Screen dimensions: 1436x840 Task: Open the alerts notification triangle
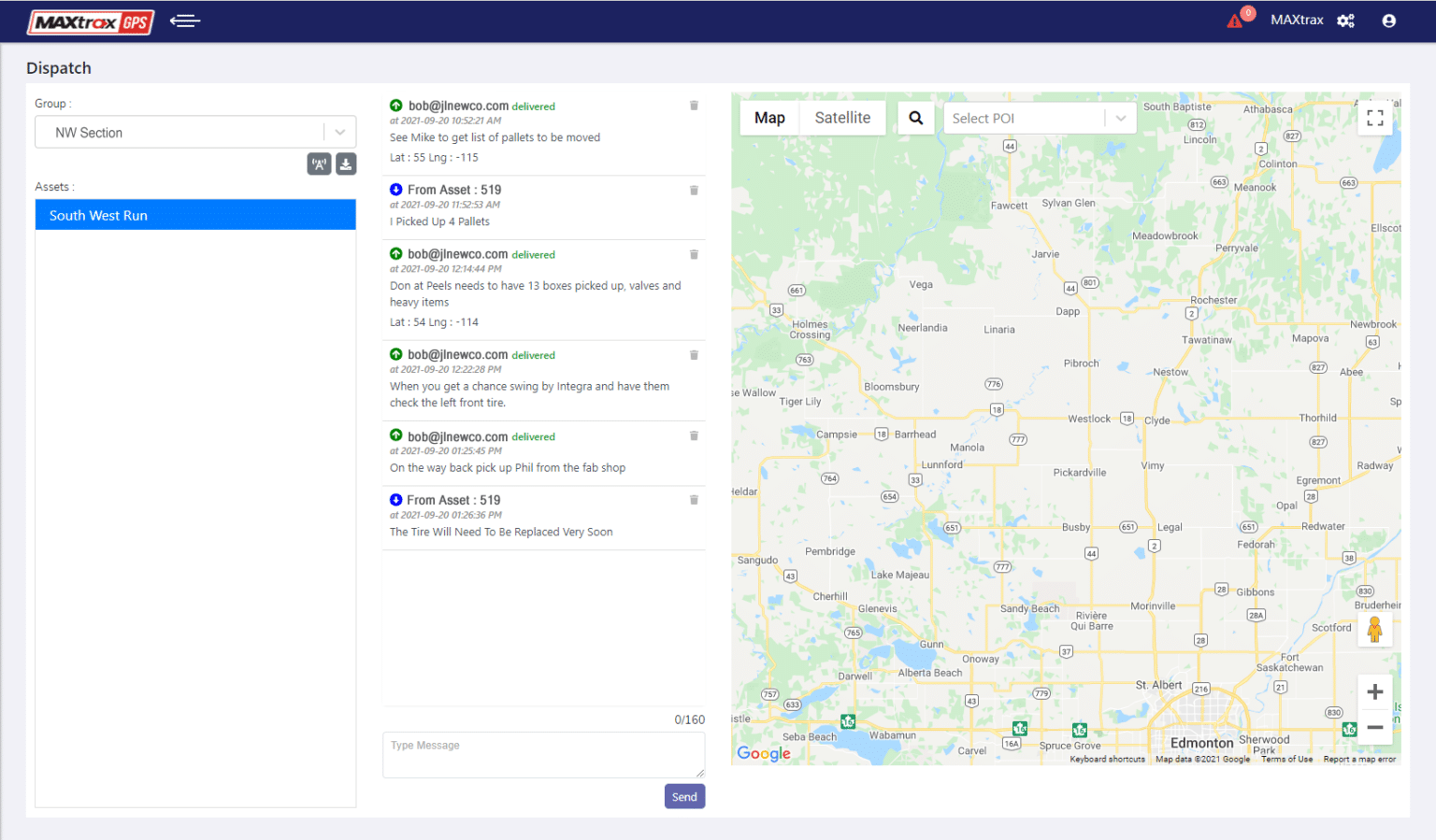point(1234,20)
